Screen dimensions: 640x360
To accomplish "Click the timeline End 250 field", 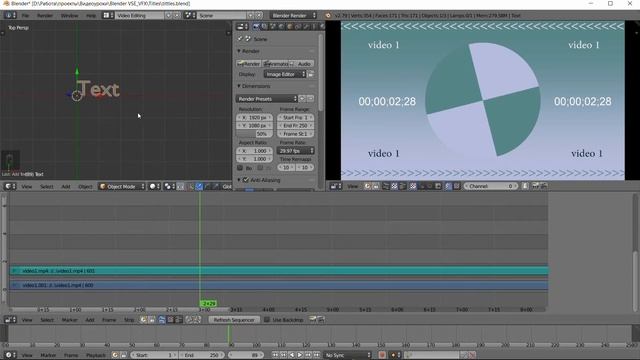I will [x=202, y=355].
